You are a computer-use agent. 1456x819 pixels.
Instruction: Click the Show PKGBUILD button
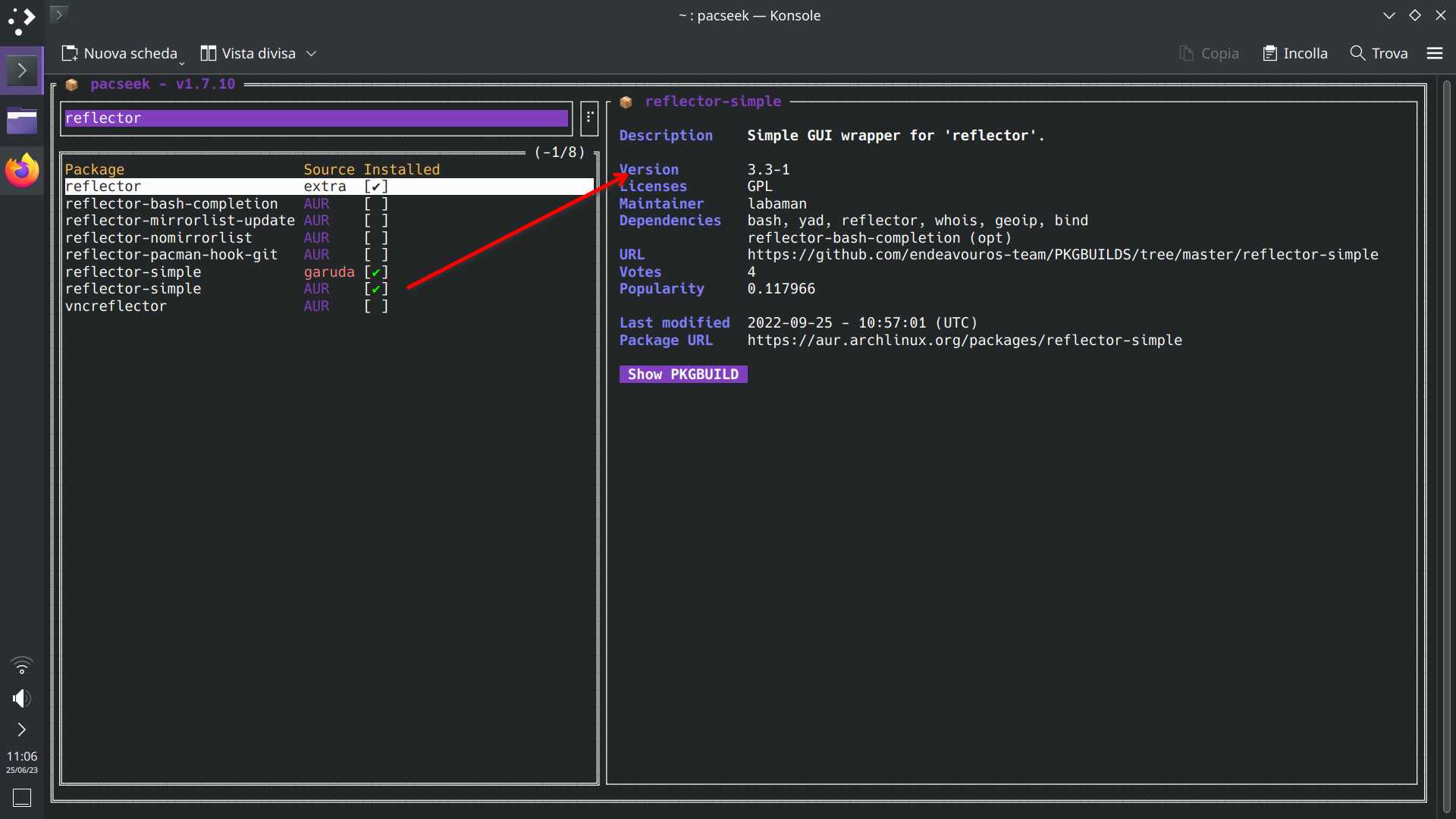pos(683,375)
